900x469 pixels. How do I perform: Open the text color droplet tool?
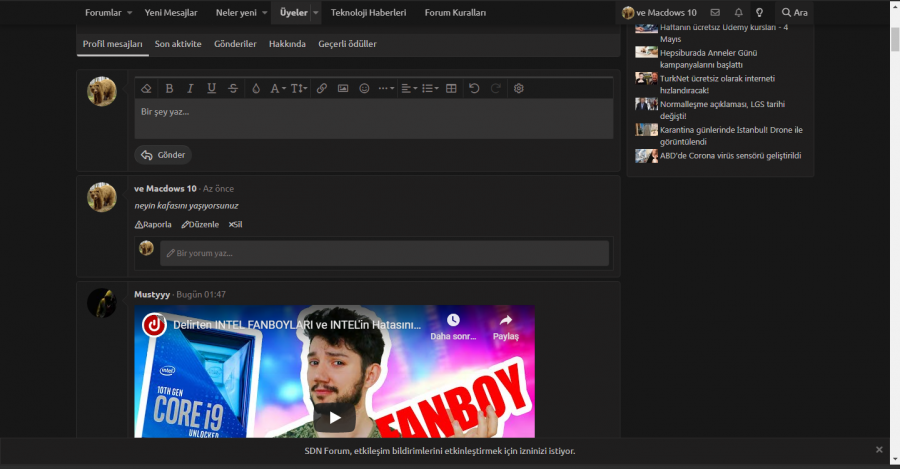pyautogui.click(x=256, y=88)
